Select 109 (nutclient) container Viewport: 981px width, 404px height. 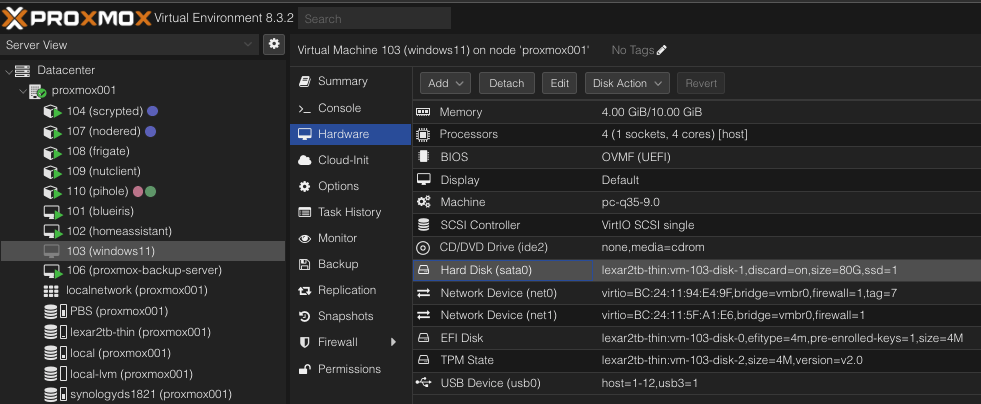pos(103,171)
